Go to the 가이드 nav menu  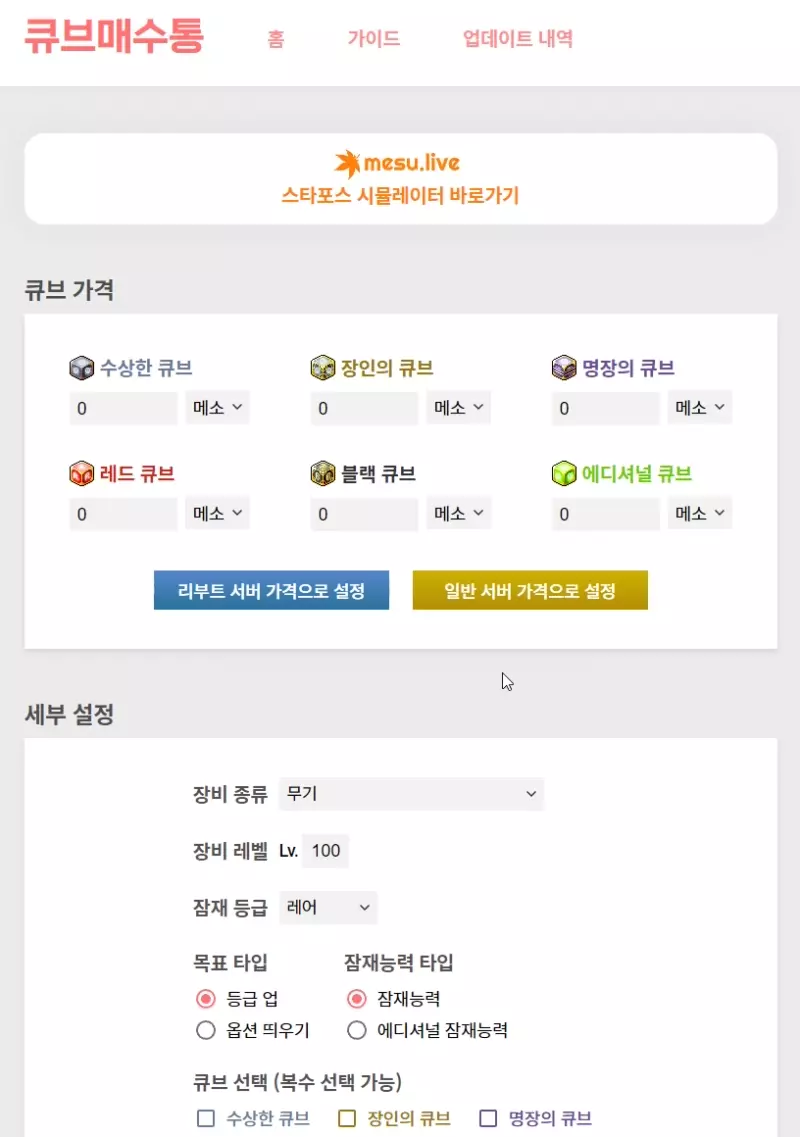tap(374, 39)
